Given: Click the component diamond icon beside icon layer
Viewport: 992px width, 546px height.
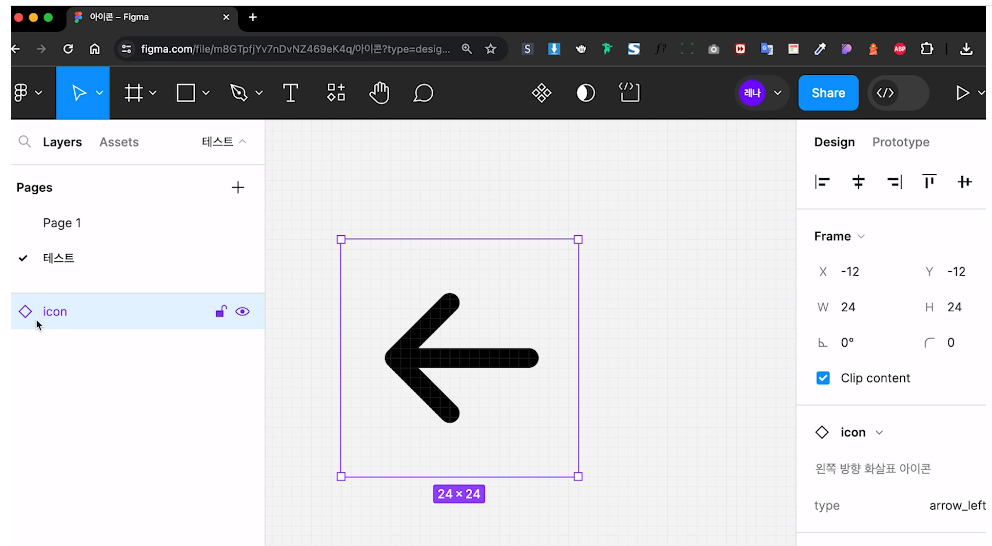Looking at the screenshot, I should coord(25,311).
